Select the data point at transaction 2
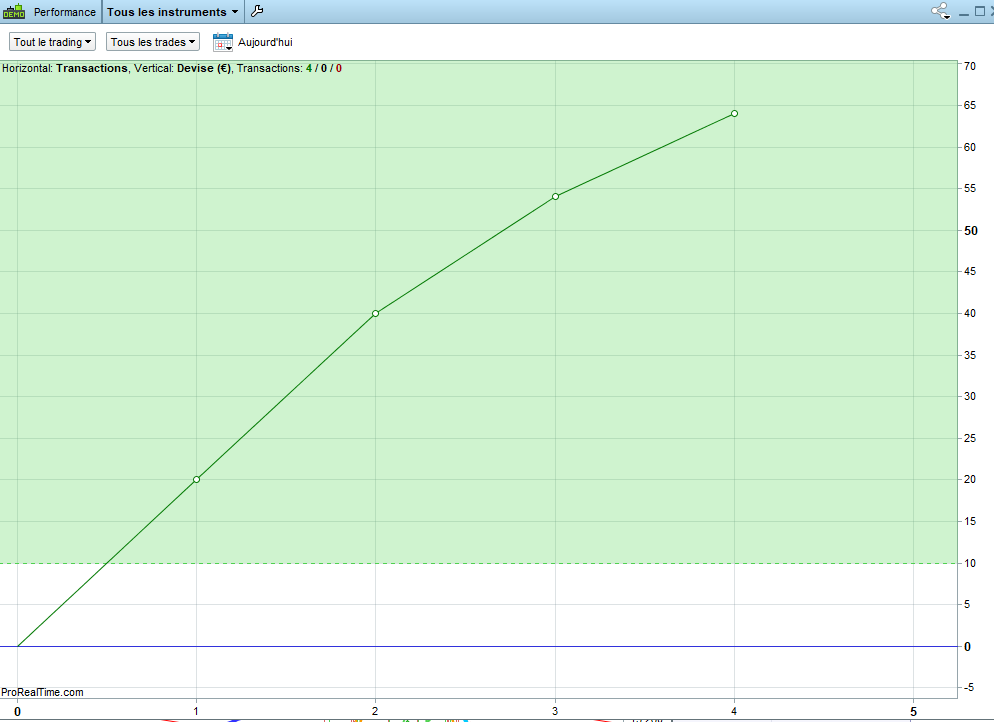Image resolution: width=994 pixels, height=722 pixels. 375,313
